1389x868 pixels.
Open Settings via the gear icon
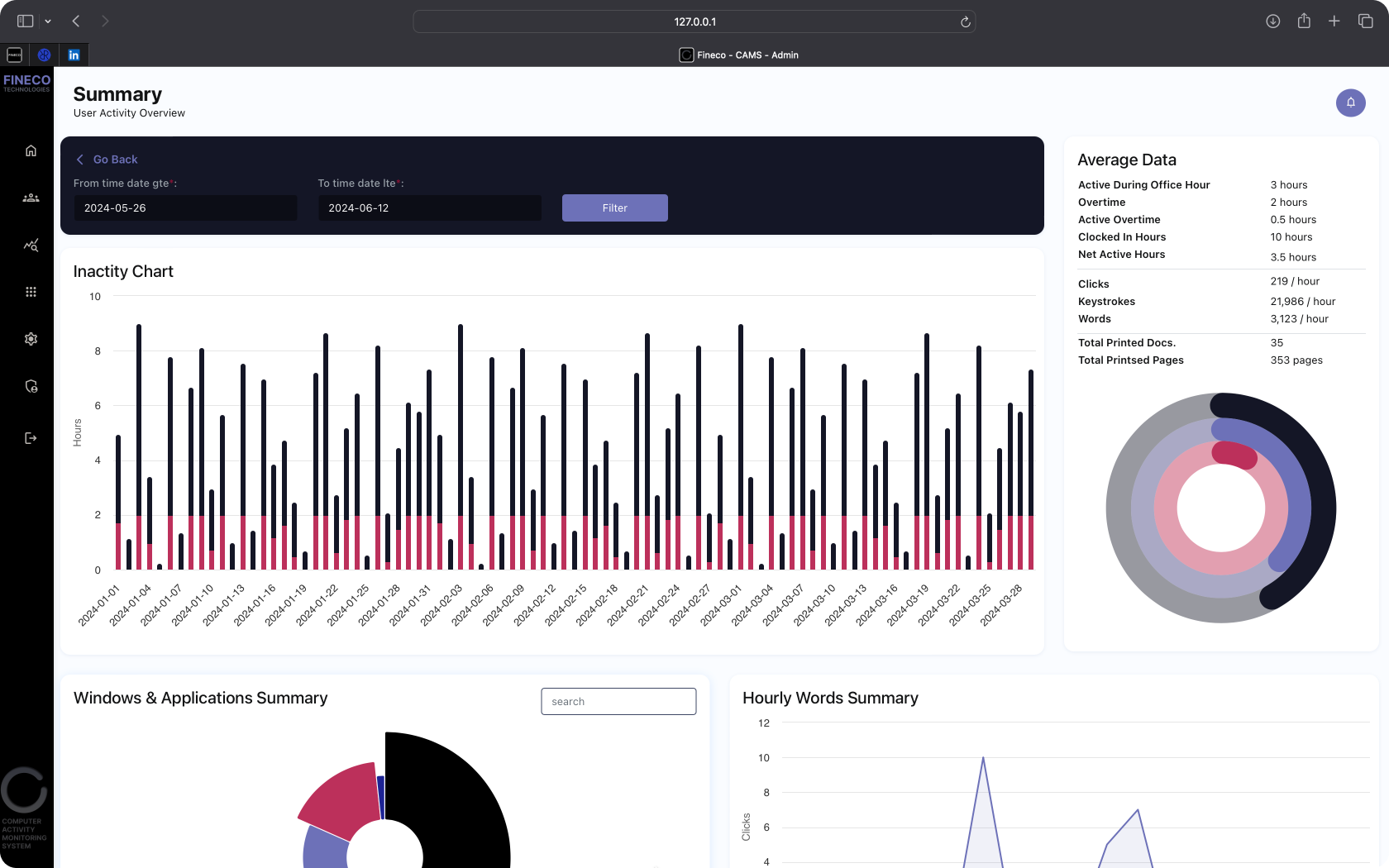click(x=31, y=339)
